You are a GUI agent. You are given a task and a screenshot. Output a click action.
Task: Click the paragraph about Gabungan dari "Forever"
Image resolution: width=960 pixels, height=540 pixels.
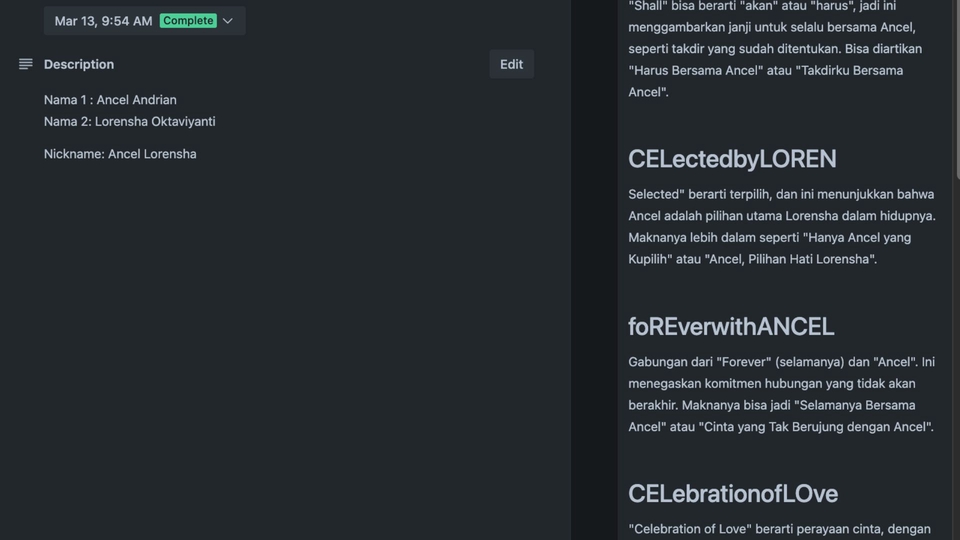[x=782, y=394]
